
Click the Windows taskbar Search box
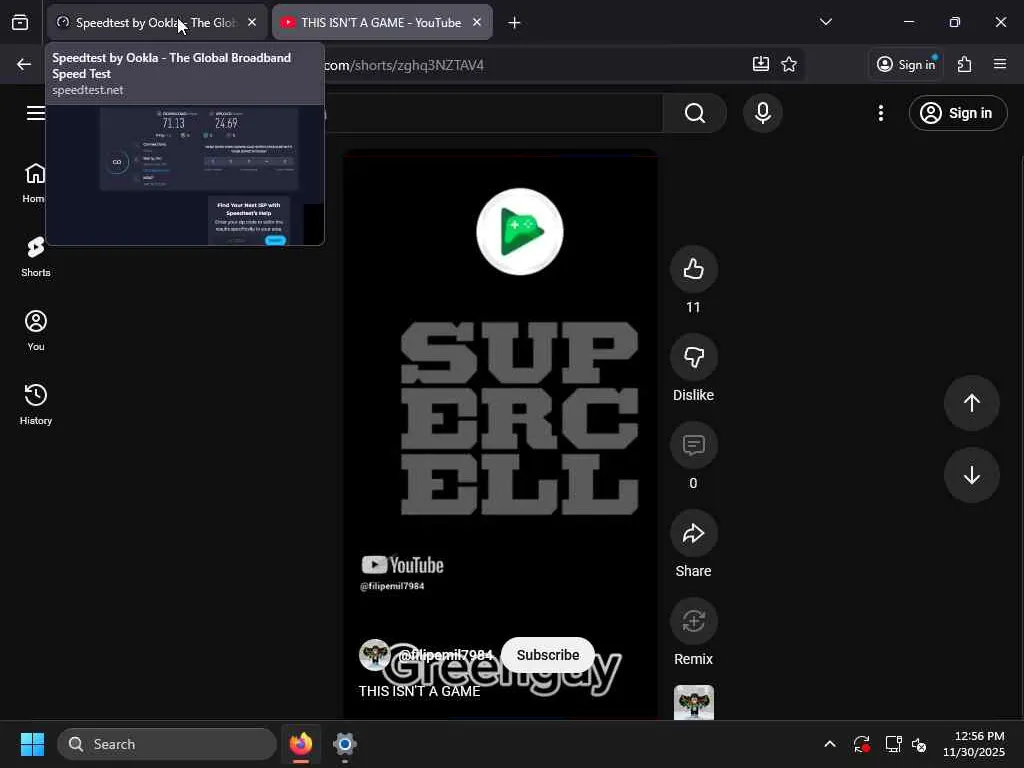click(x=167, y=744)
